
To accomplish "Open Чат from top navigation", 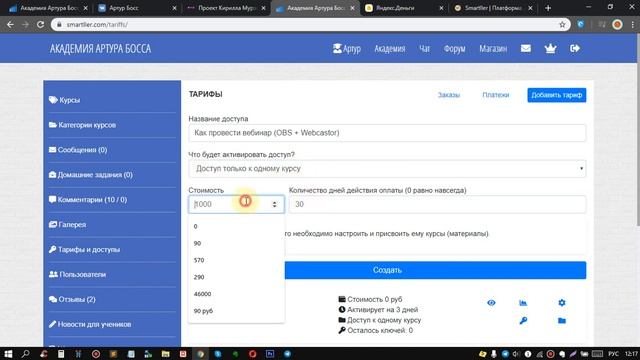I will (424, 49).
